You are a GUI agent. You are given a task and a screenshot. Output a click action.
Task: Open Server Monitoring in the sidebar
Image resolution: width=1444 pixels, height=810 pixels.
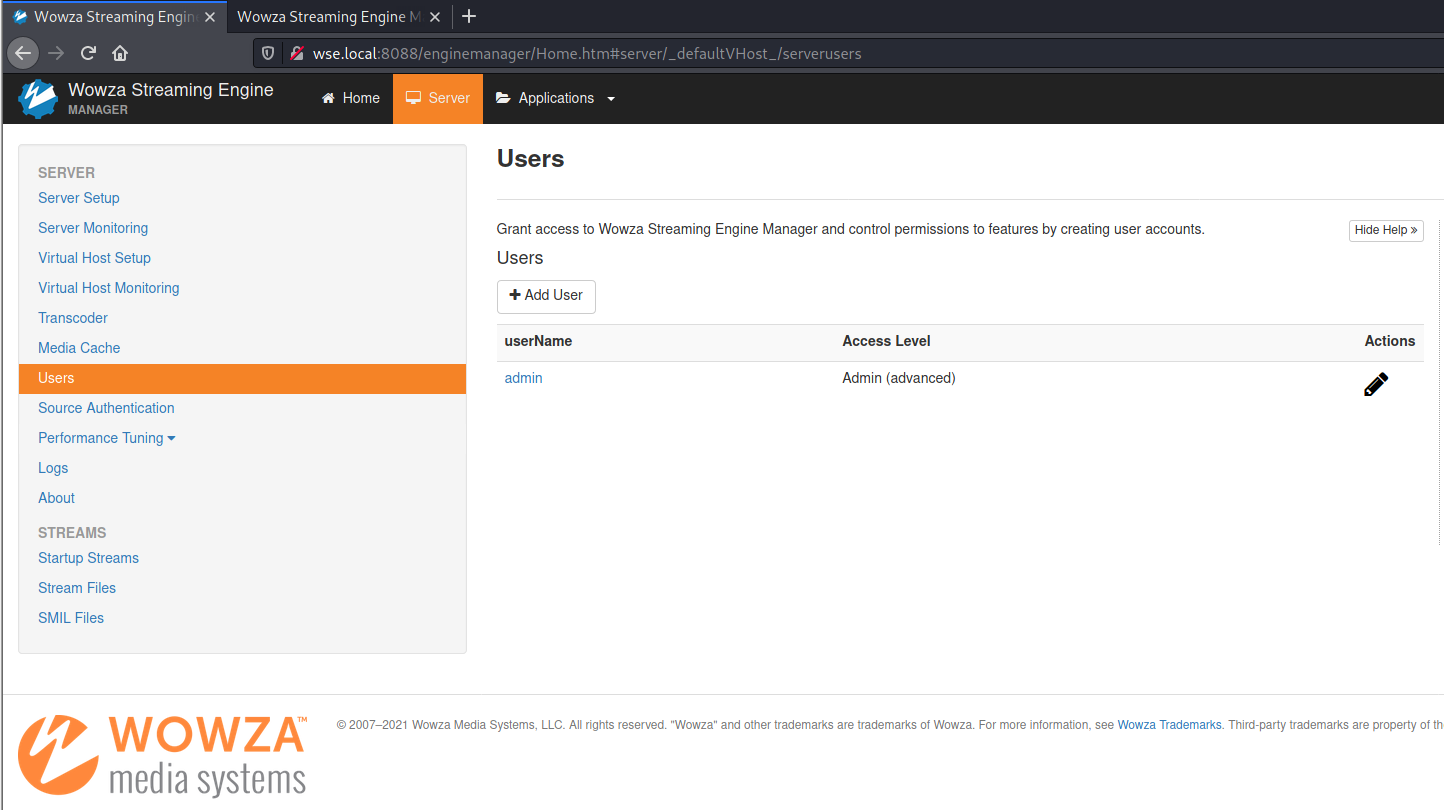93,228
